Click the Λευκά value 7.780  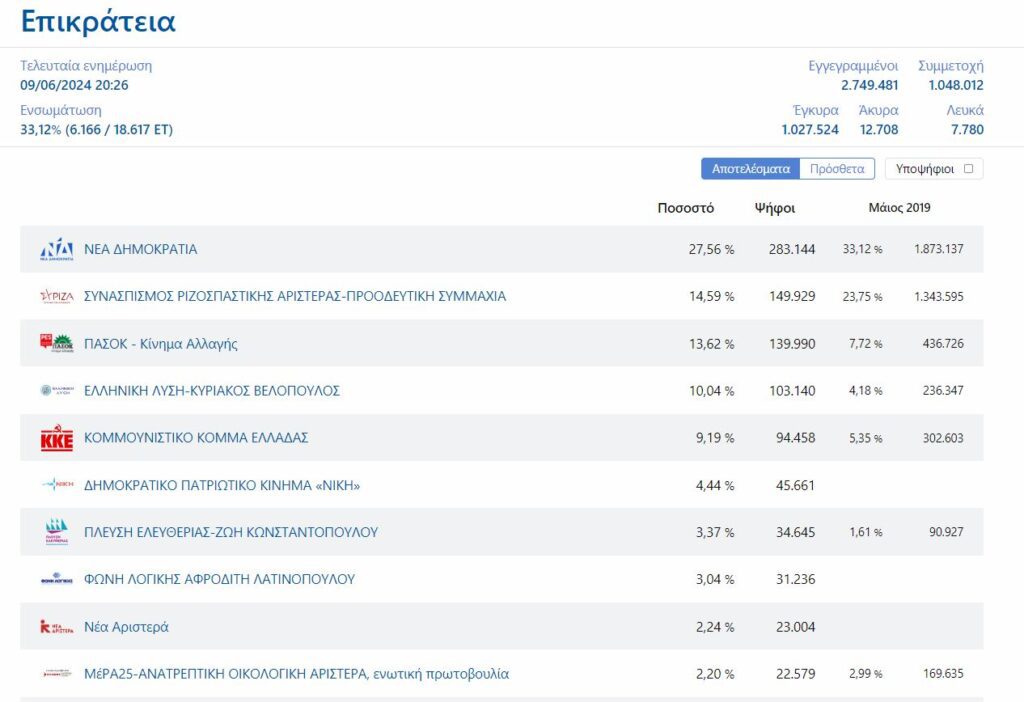(x=967, y=129)
